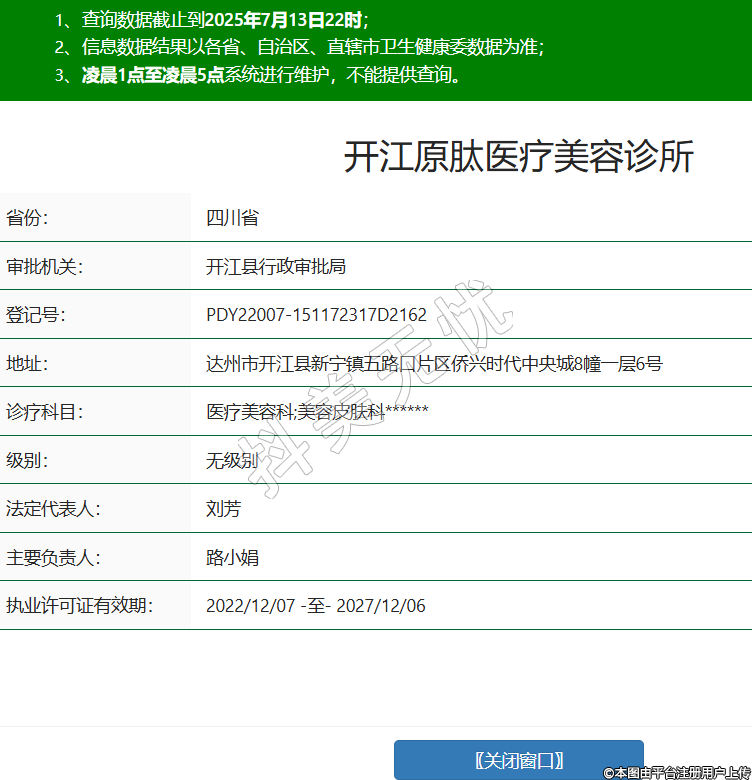Click the address value starting with 达州市开江县
Screen dimensions: 752x780
(433, 363)
